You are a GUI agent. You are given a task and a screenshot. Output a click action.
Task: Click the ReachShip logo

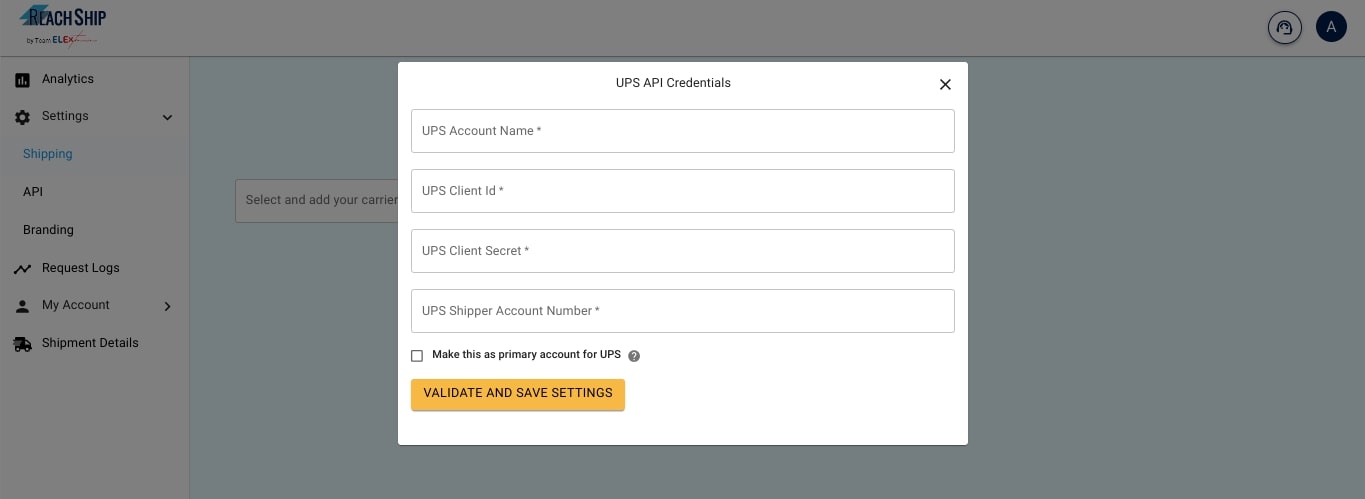coord(62,25)
